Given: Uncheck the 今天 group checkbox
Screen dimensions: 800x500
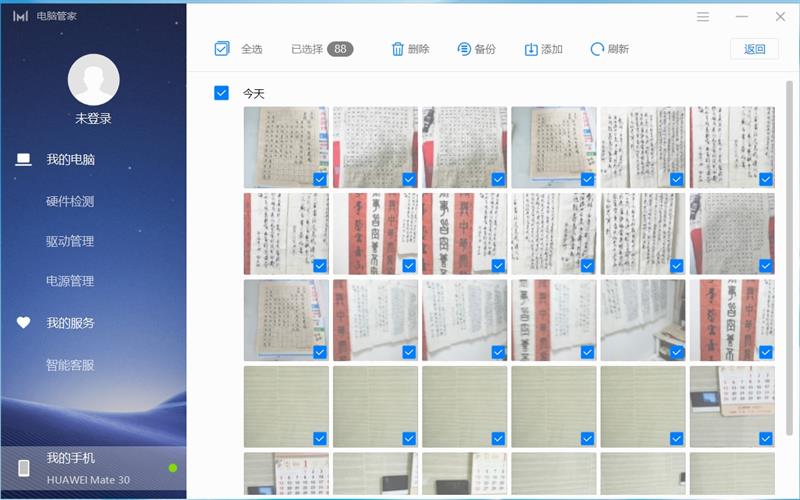Looking at the screenshot, I should [221, 93].
